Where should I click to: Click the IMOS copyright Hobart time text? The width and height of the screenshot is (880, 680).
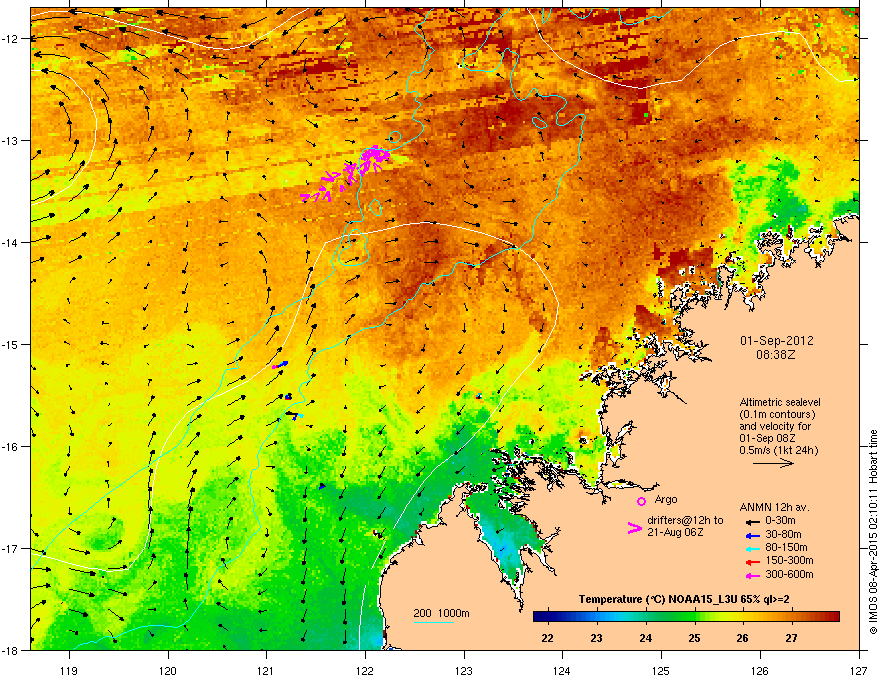(x=873, y=532)
